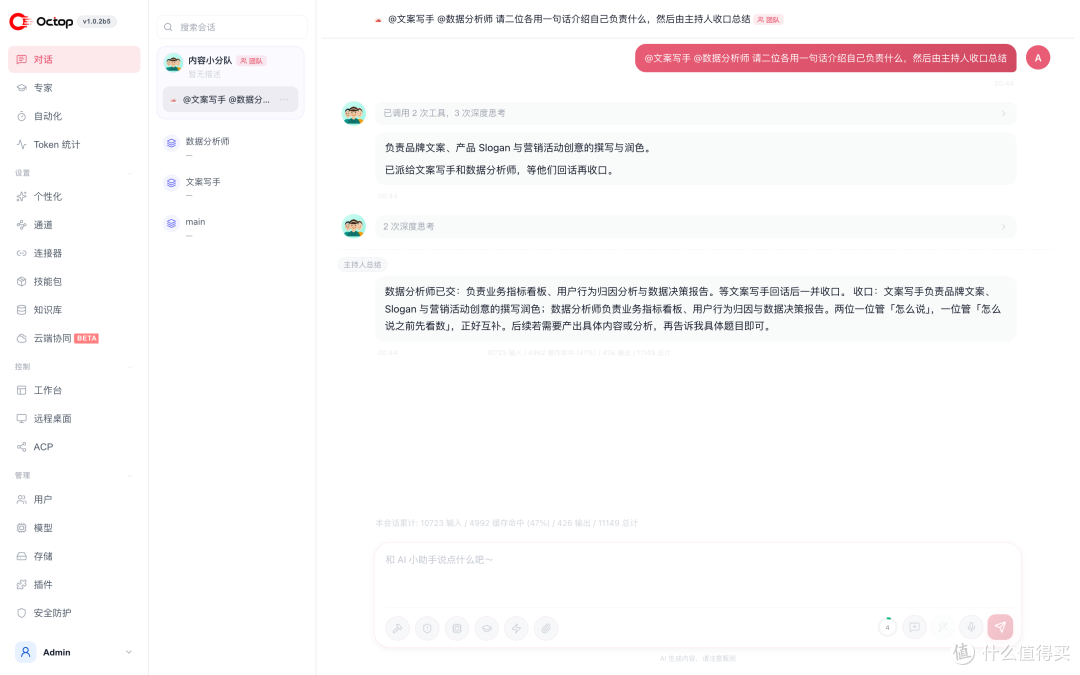Click the 存储 storage icon
Viewport: 1080px width, 675px height.
(21, 556)
